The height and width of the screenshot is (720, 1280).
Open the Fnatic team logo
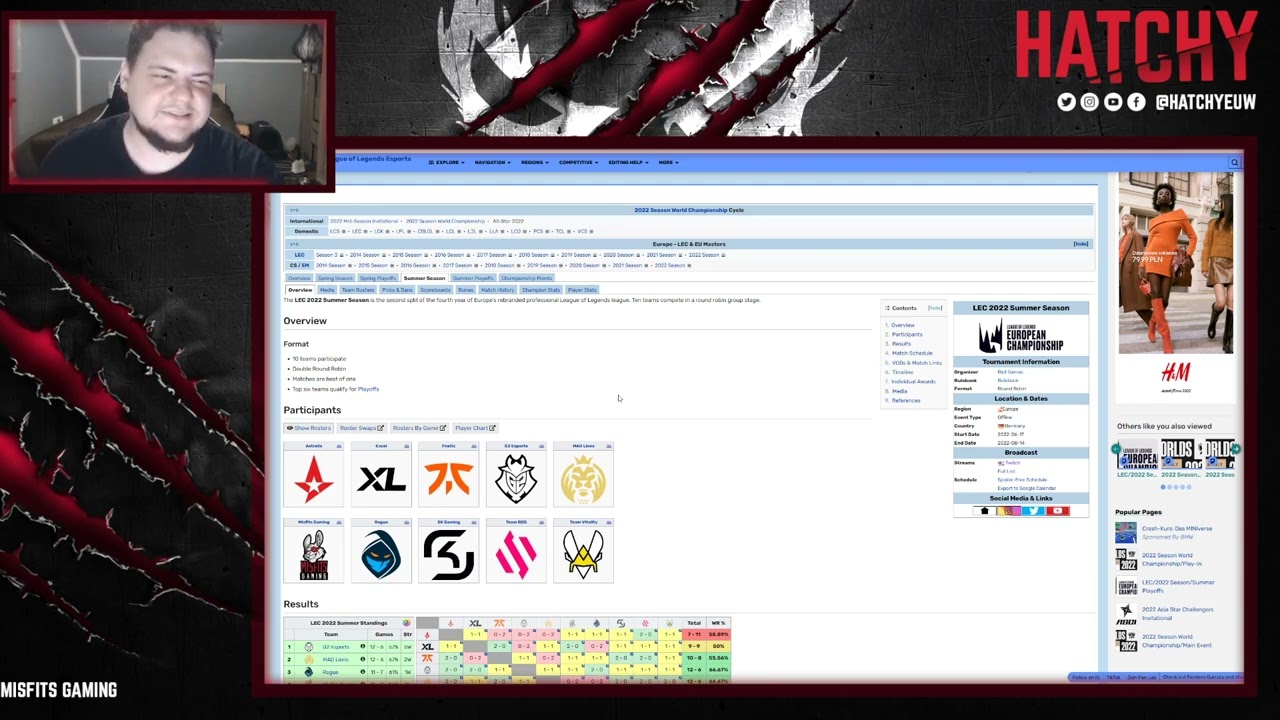[x=449, y=479]
